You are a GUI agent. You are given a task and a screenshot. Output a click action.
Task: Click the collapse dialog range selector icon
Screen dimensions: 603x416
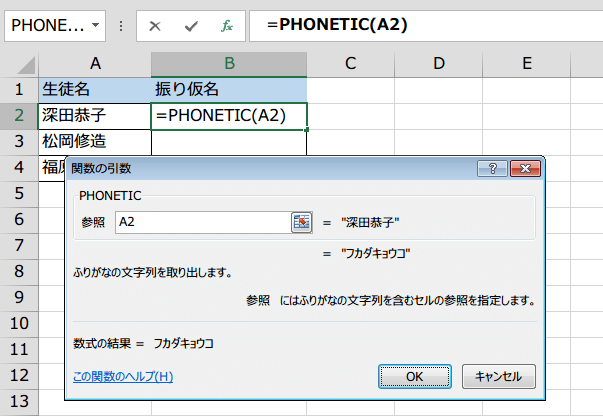coord(301,223)
